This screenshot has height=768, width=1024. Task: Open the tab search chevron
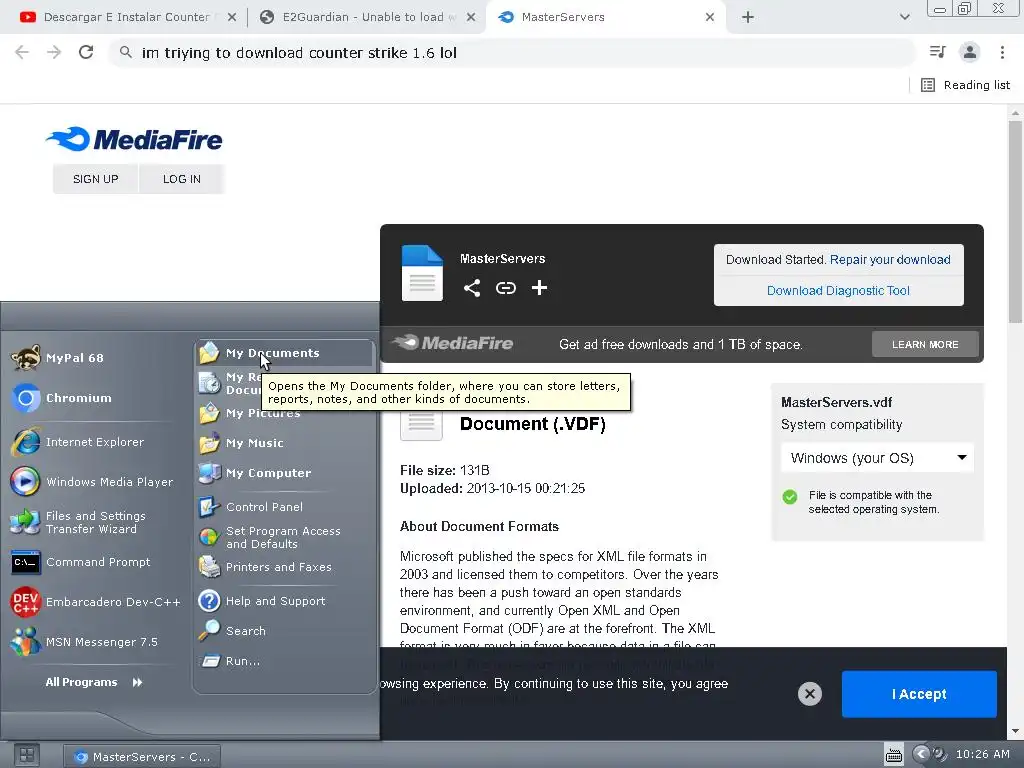tap(904, 17)
